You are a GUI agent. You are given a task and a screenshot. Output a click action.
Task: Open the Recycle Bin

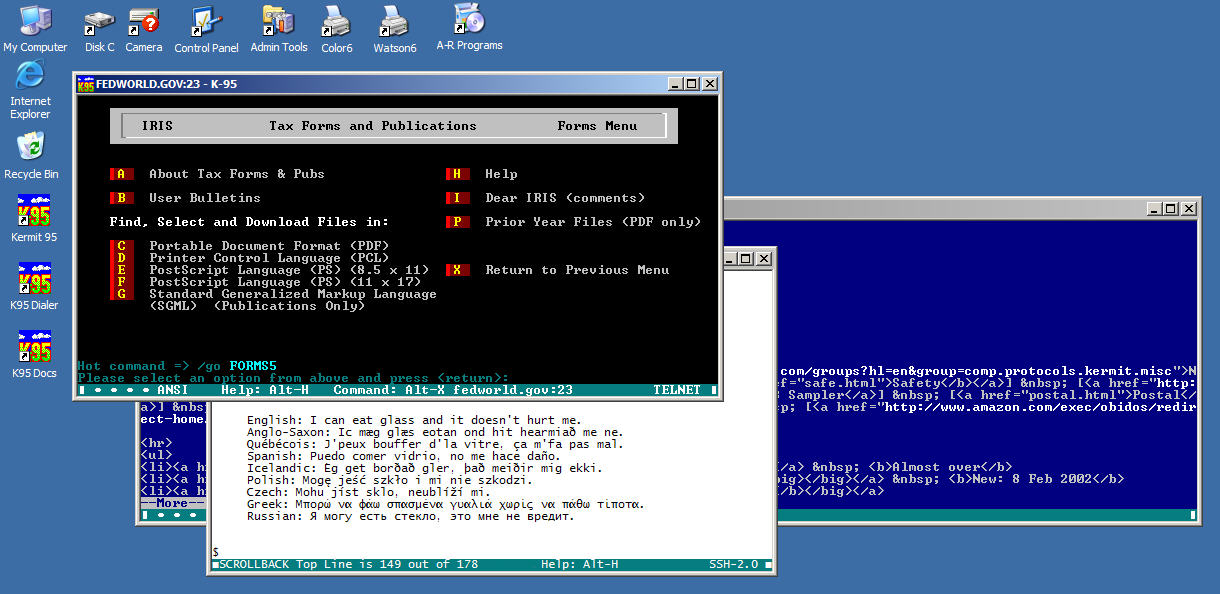click(x=31, y=148)
